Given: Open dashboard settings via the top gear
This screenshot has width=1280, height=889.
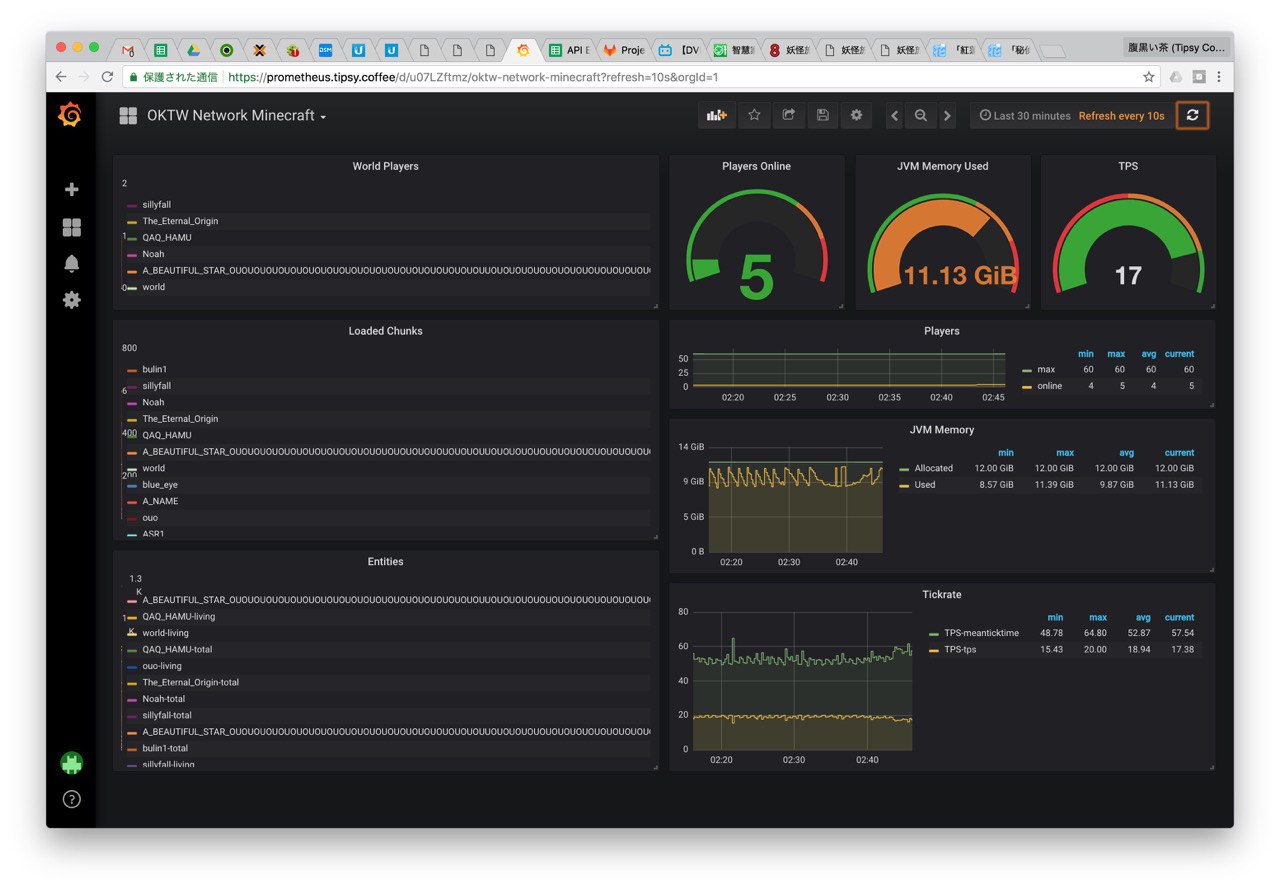Looking at the screenshot, I should [x=856, y=116].
